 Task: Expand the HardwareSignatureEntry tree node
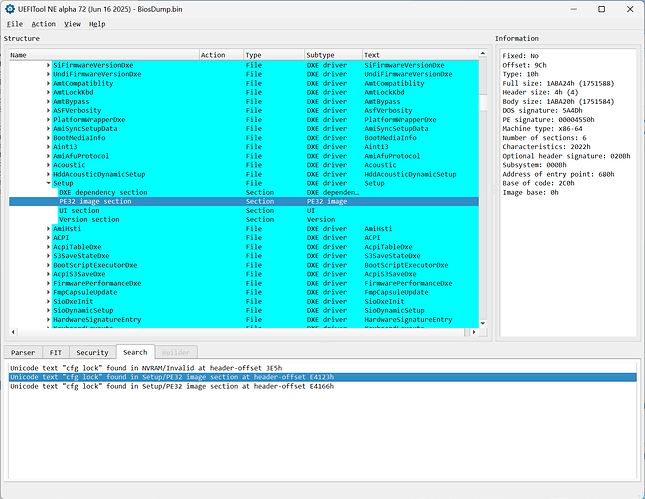pos(49,319)
